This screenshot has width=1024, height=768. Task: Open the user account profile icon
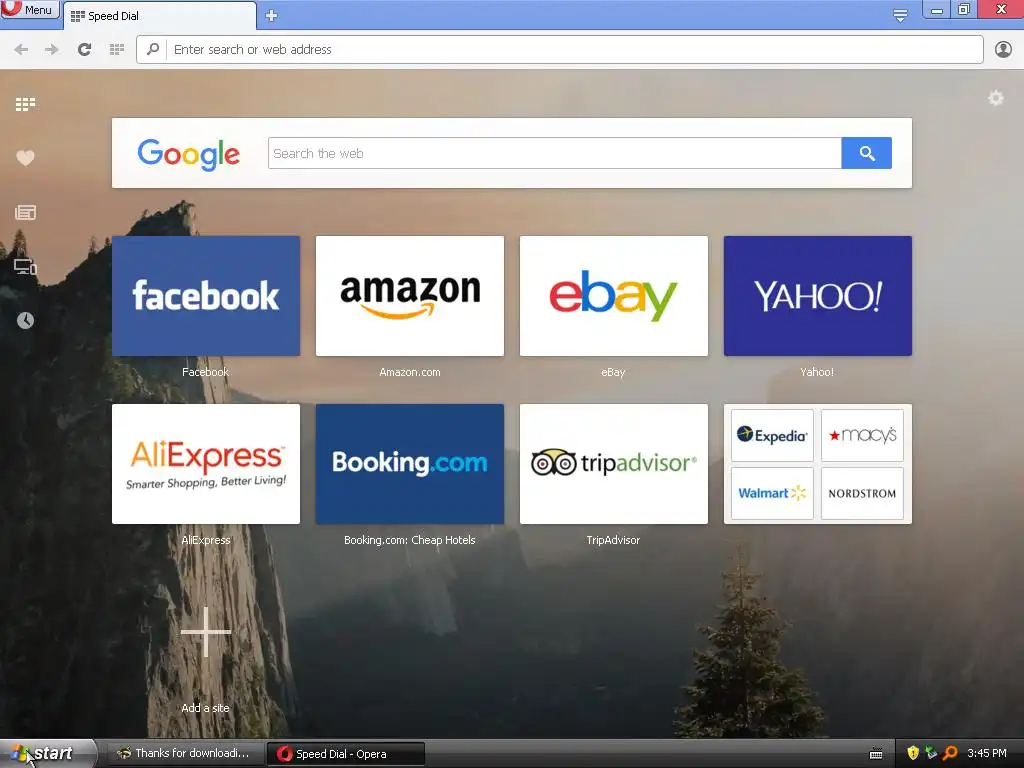pos(1003,50)
